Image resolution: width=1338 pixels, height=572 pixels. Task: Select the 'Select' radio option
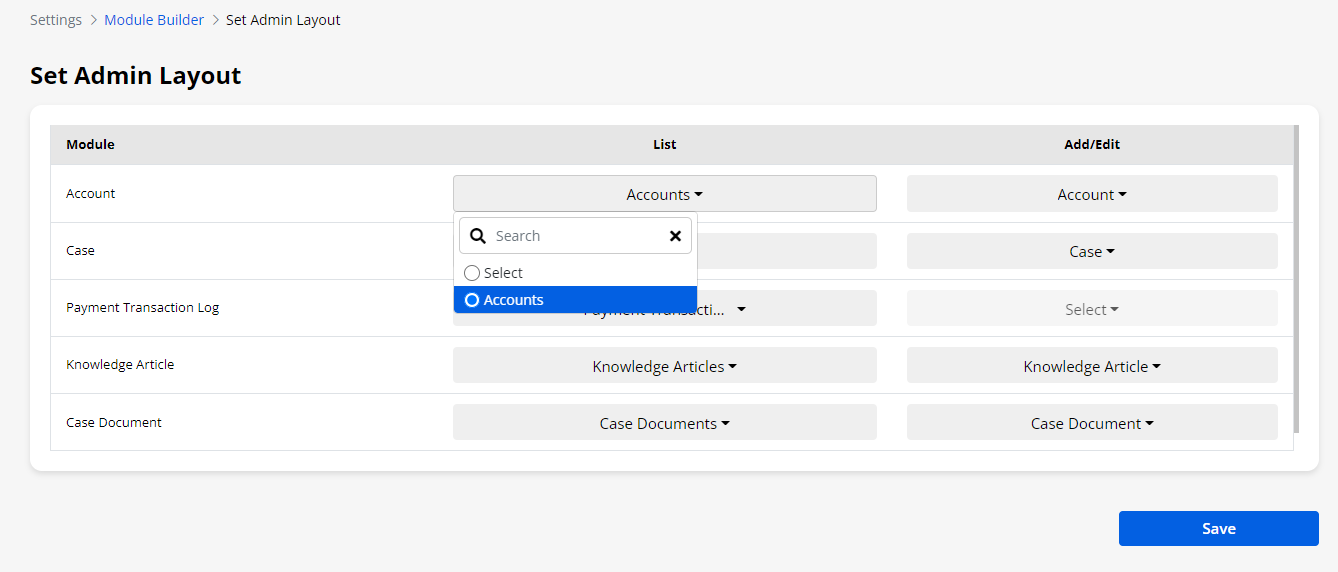[473, 273]
